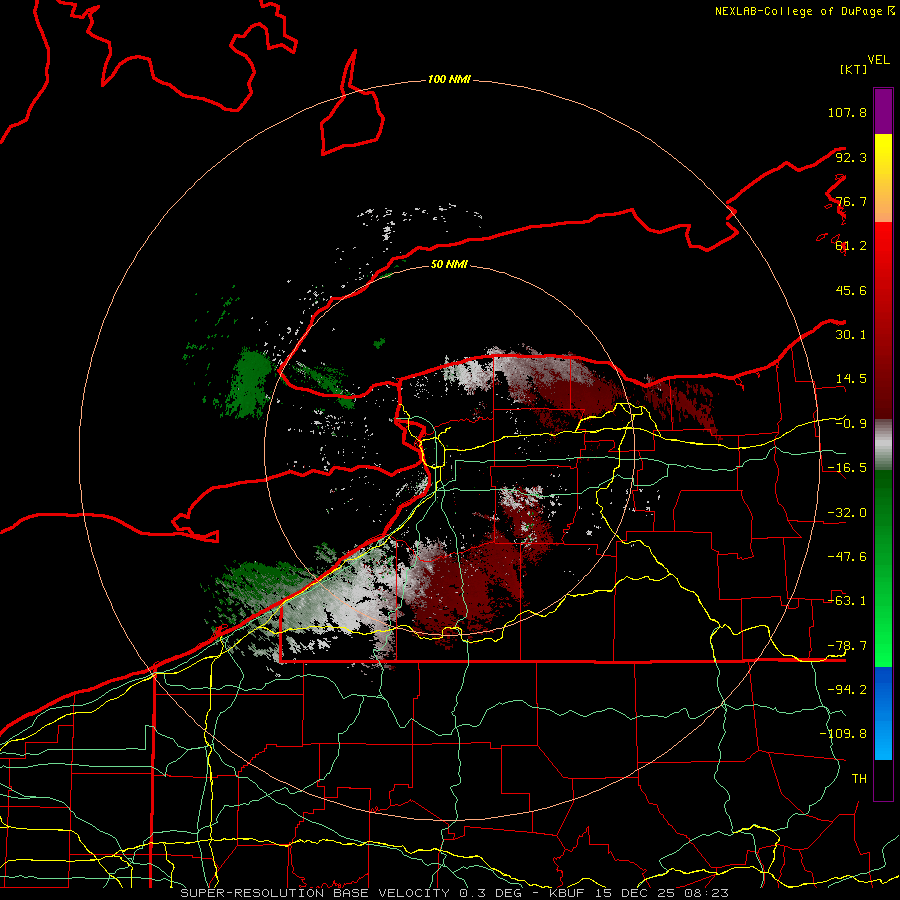Click the -109.8 velocity scale value
Viewport: 900px width, 900px height.
(843, 734)
